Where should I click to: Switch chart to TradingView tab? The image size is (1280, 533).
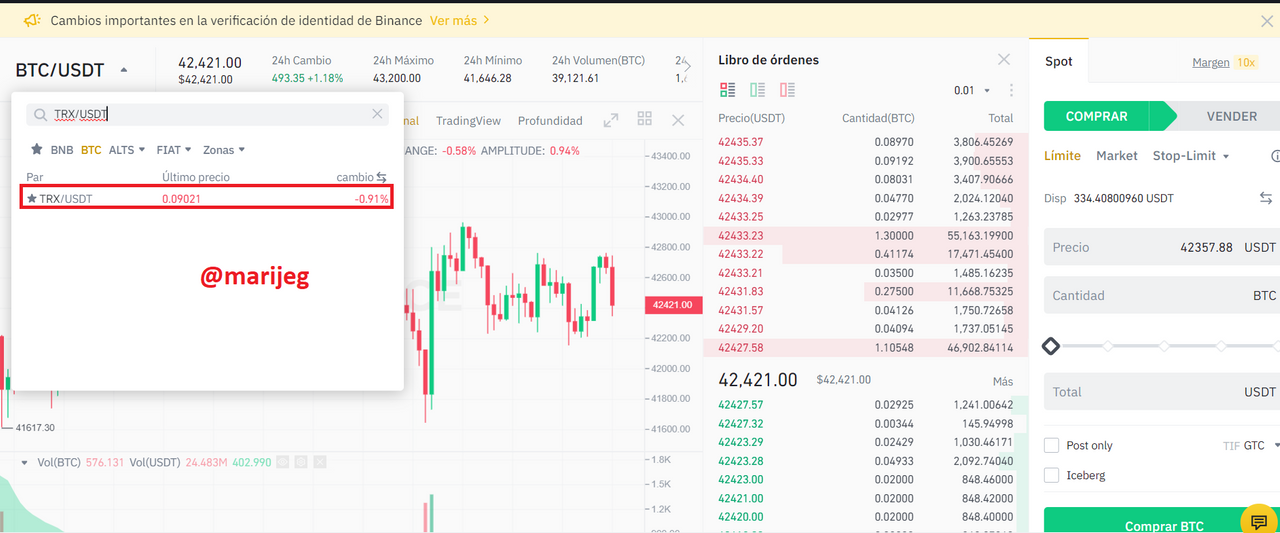(x=468, y=121)
